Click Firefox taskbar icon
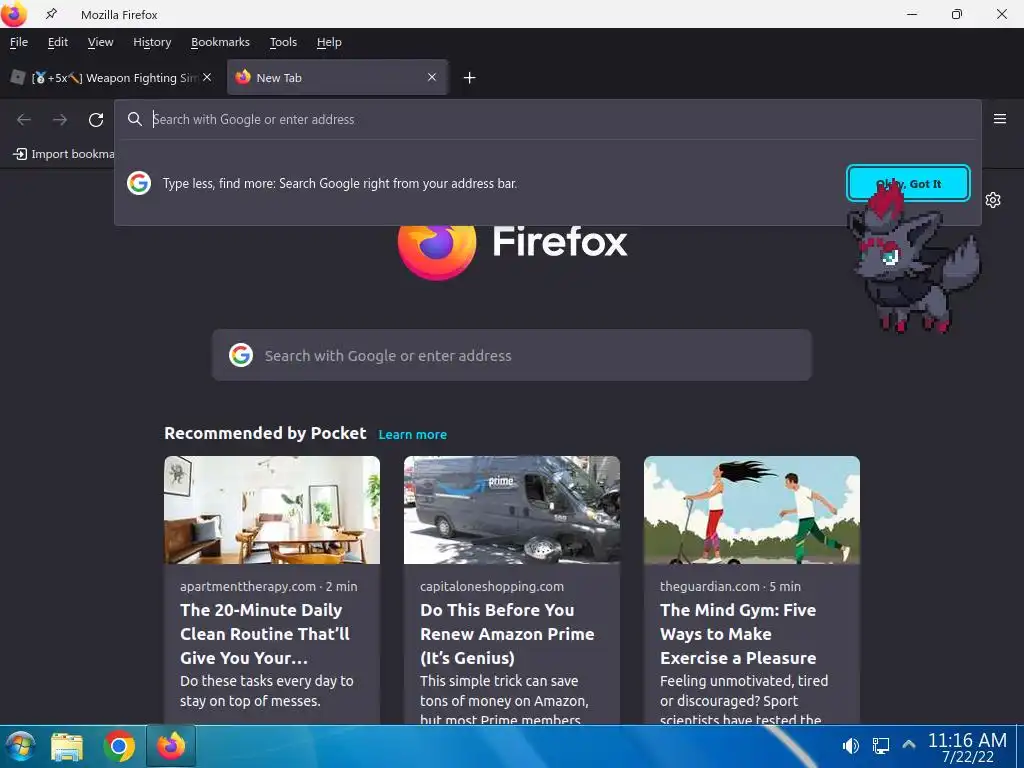Screen dimensions: 1024x768 (170, 746)
